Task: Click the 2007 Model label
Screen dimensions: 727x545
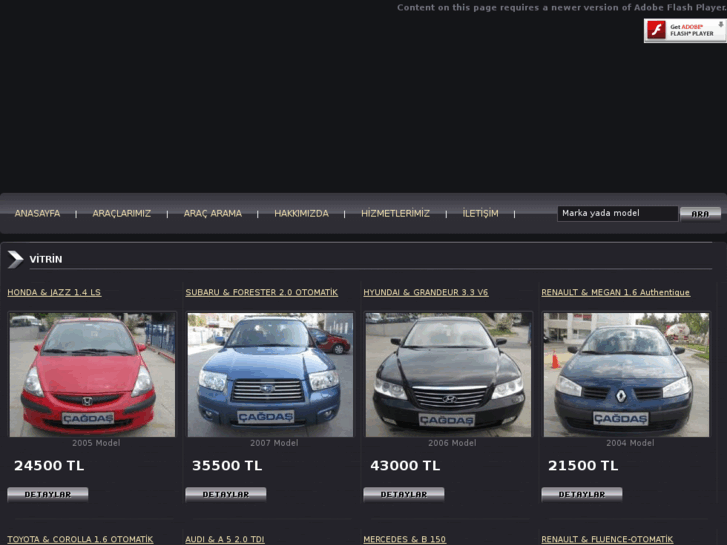Action: 274,443
